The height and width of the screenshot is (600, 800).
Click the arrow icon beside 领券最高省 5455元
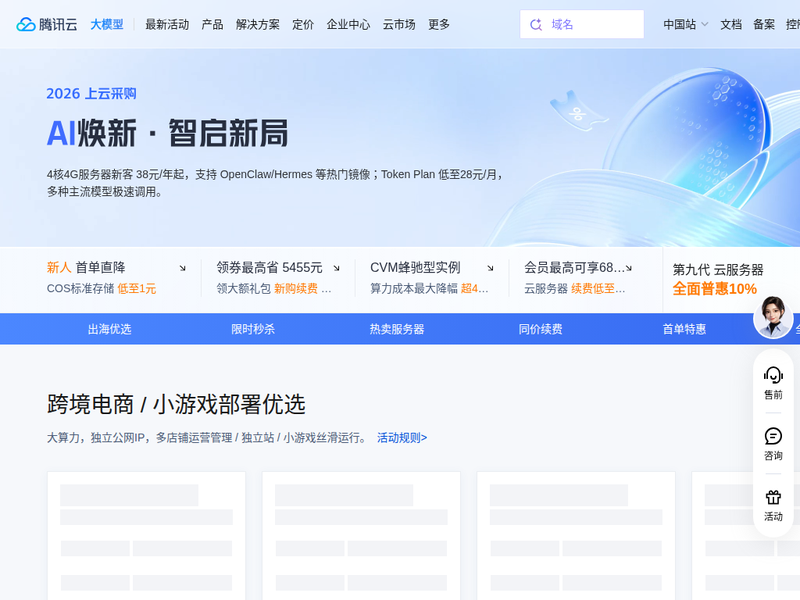coord(336,268)
